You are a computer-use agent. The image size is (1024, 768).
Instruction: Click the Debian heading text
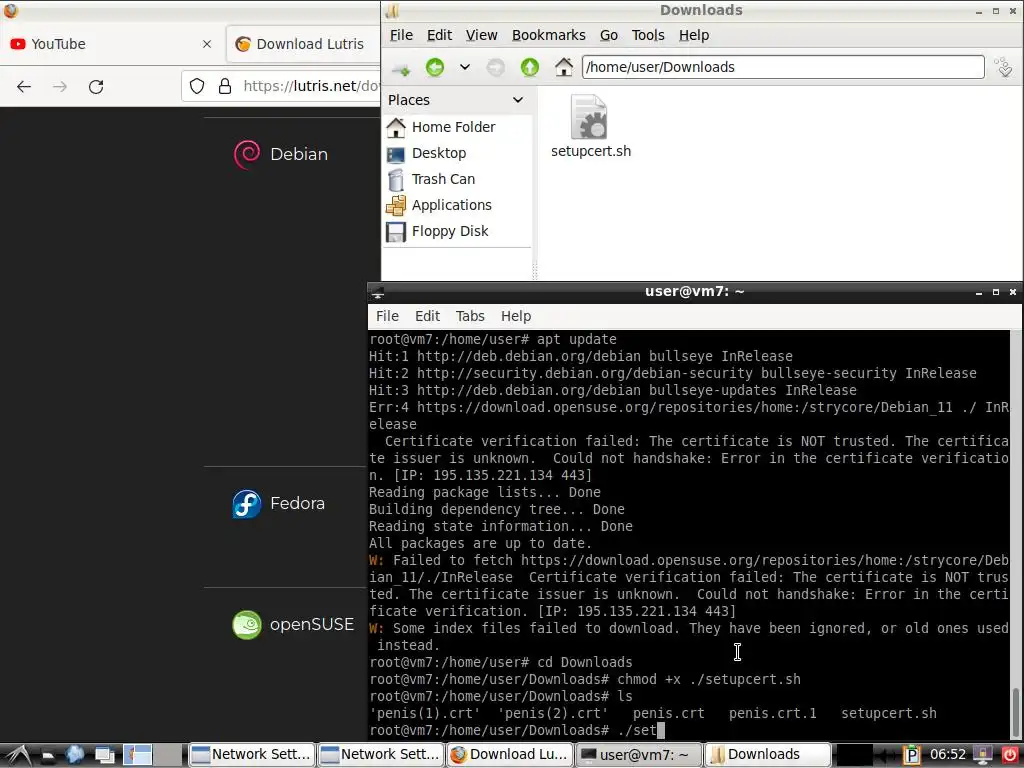299,154
